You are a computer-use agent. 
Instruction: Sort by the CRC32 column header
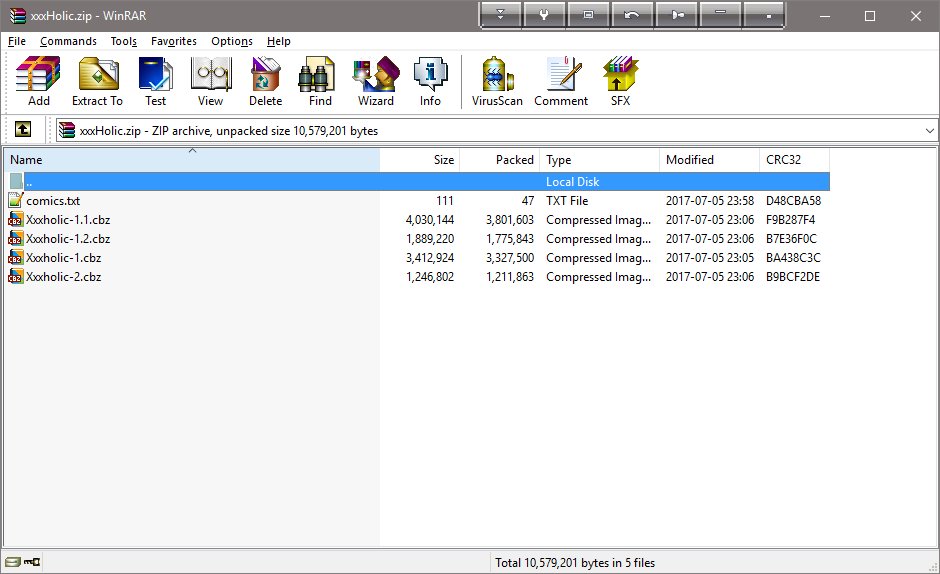[x=794, y=160]
